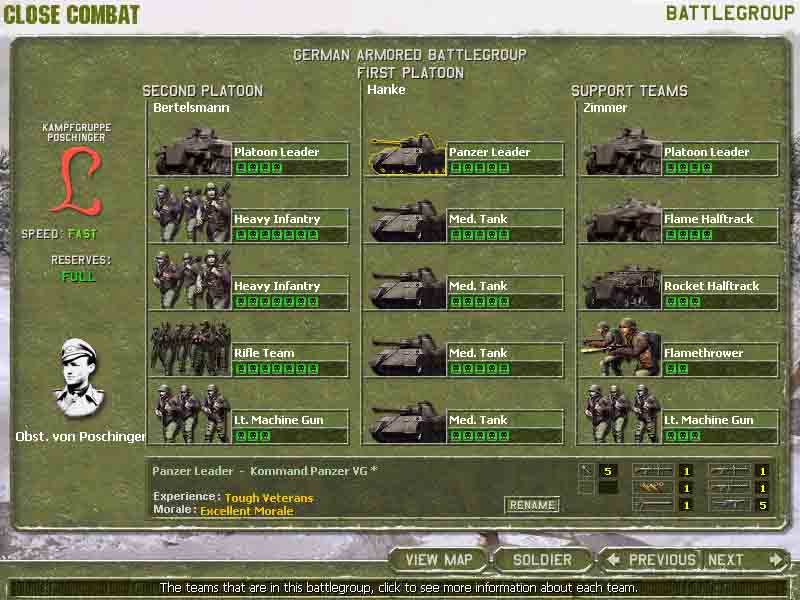
Task: Click the leader name 'Zimmer'
Action: tap(605, 108)
